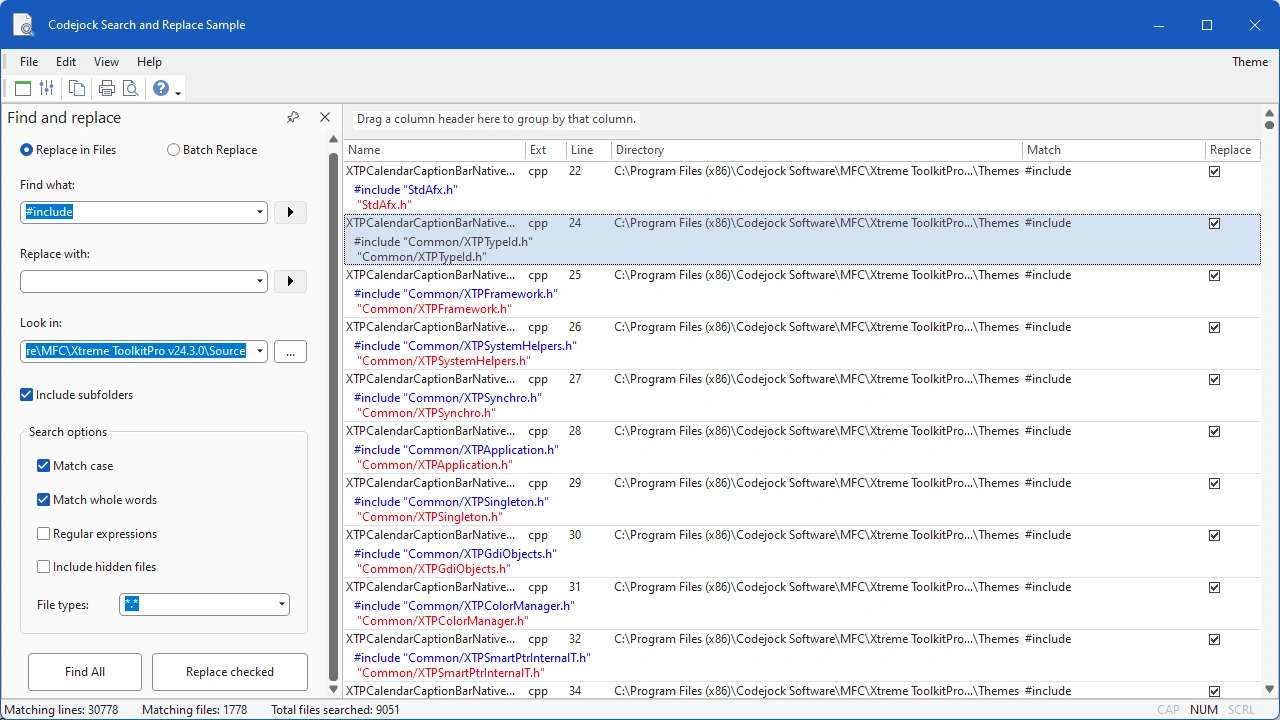1280x720 pixels.
Task: Expand the Find what dropdown list
Action: 260,212
